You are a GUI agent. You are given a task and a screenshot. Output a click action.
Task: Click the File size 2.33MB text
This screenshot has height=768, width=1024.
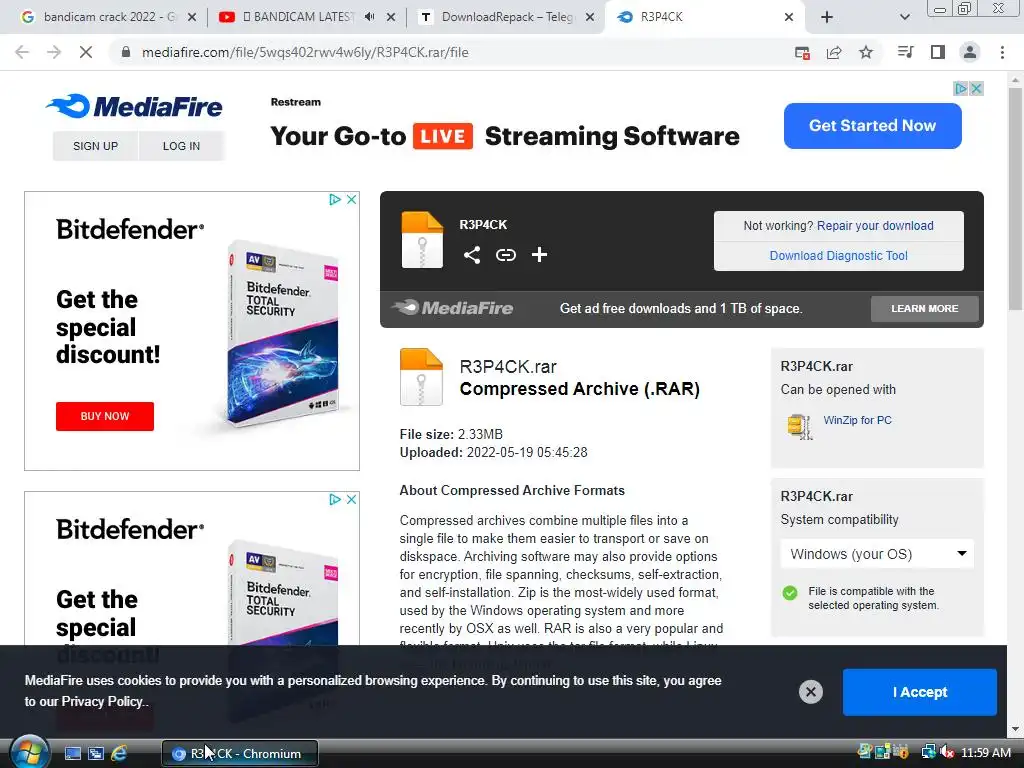click(x=451, y=434)
